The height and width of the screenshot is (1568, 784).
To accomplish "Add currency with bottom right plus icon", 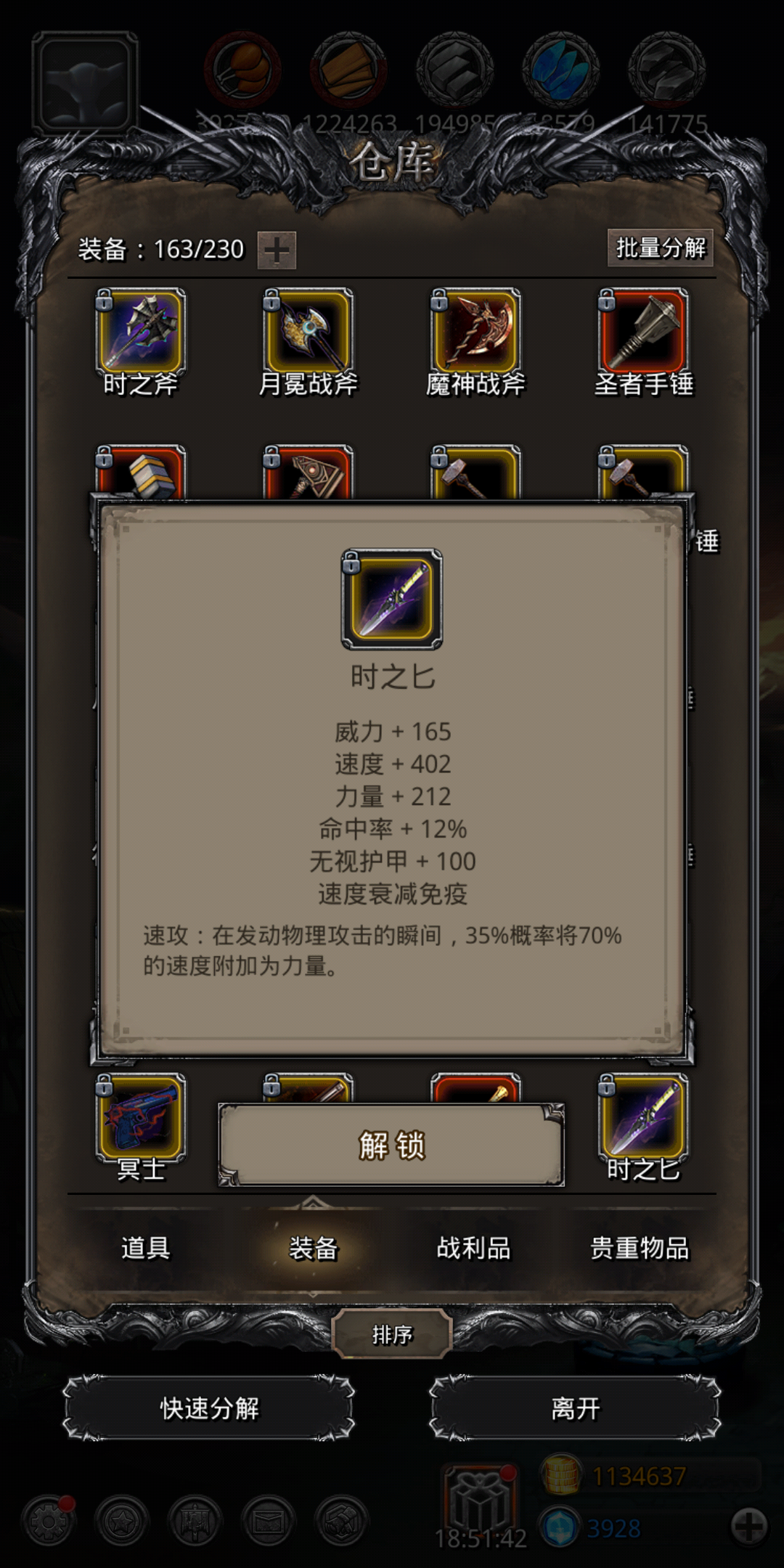I will click(749, 1526).
